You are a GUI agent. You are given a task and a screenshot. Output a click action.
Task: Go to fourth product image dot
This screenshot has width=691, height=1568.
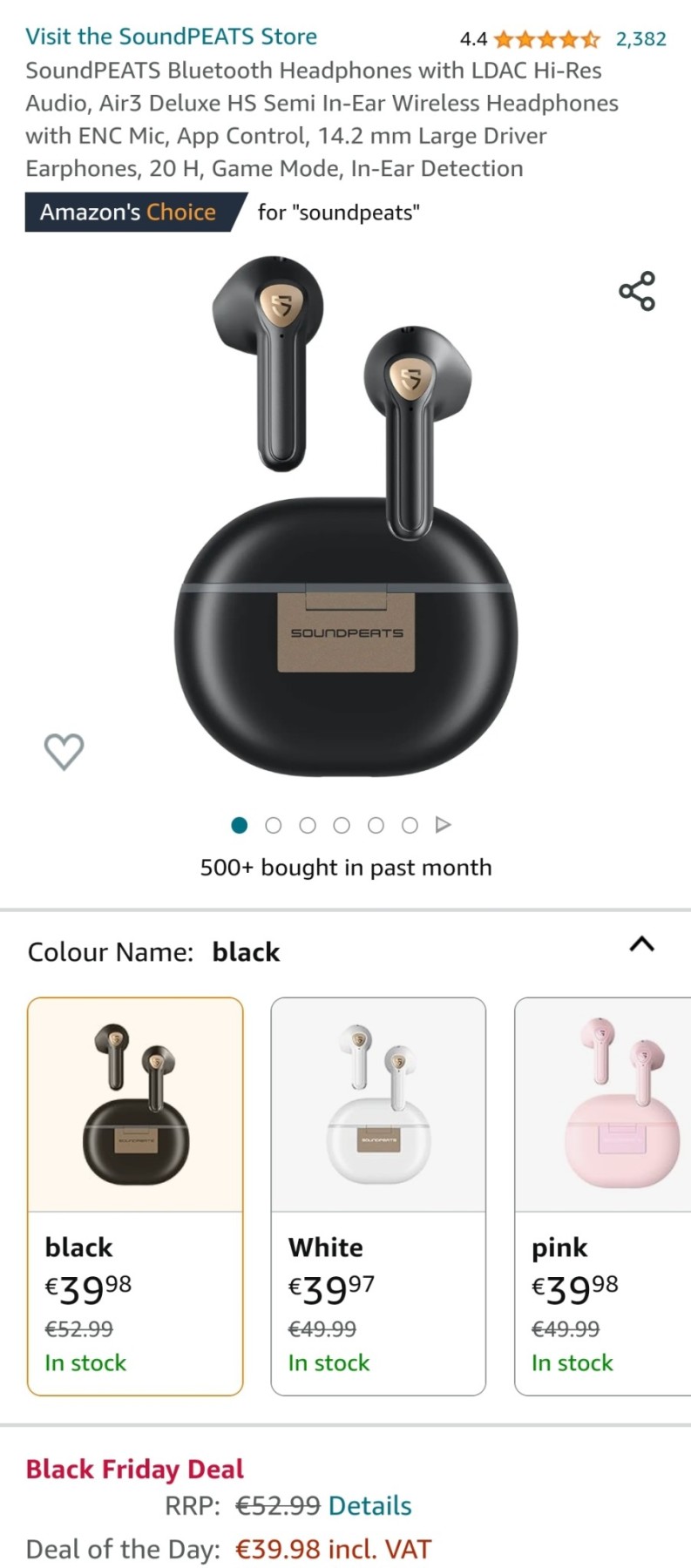pos(342,825)
